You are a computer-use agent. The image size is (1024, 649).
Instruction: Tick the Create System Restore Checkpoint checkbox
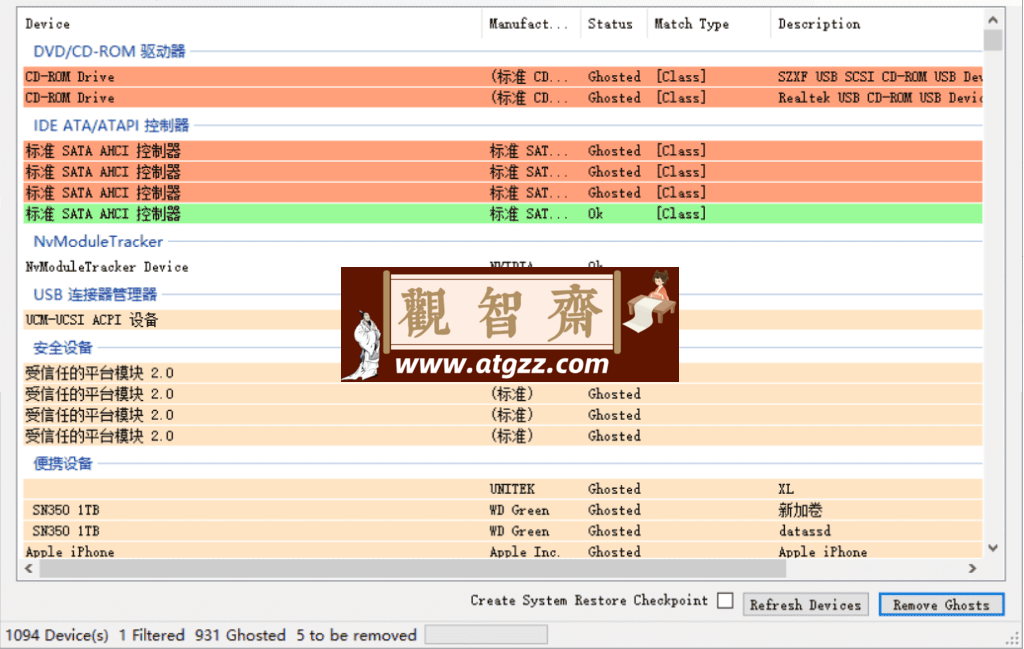(725, 601)
